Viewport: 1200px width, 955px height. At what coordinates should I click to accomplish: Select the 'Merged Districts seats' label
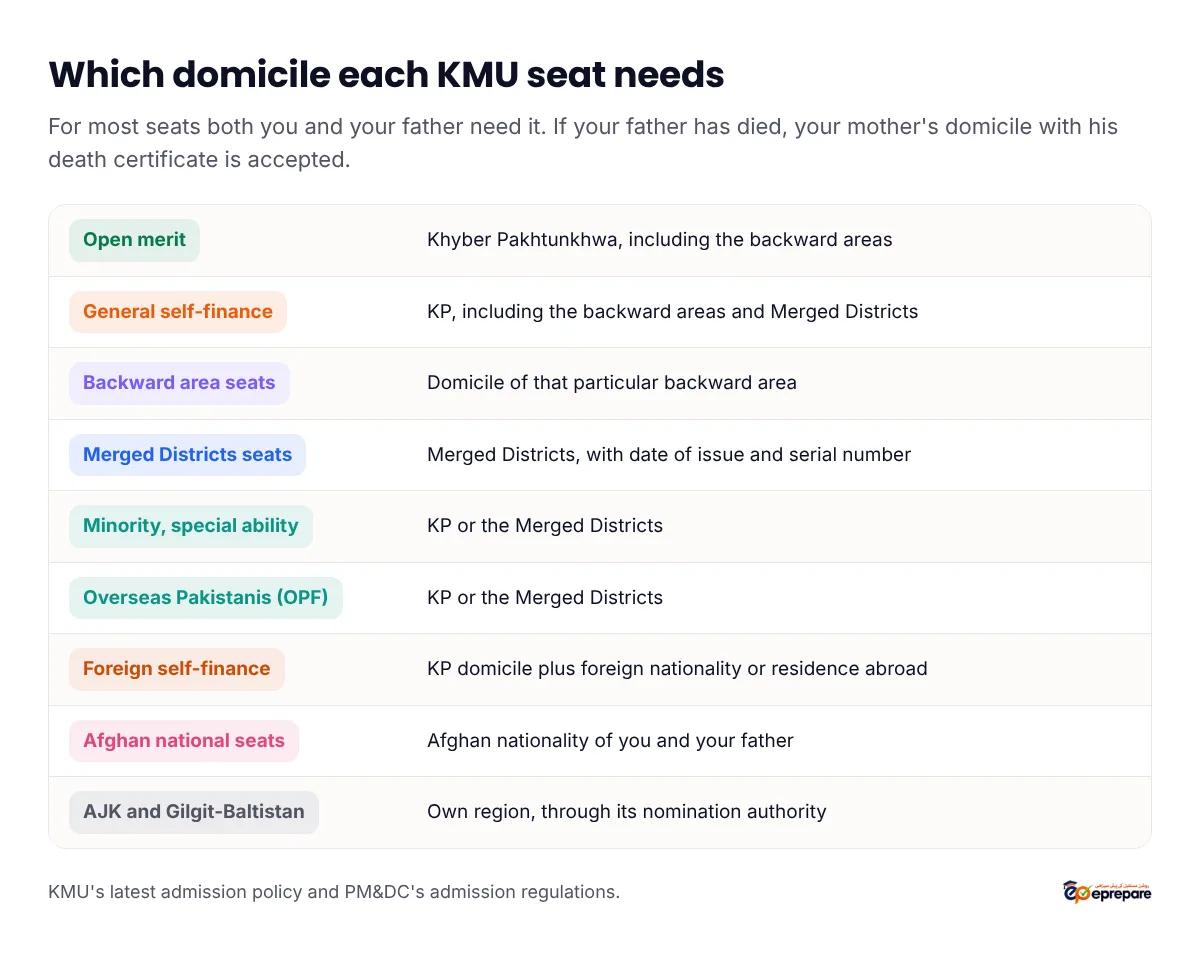[187, 455]
